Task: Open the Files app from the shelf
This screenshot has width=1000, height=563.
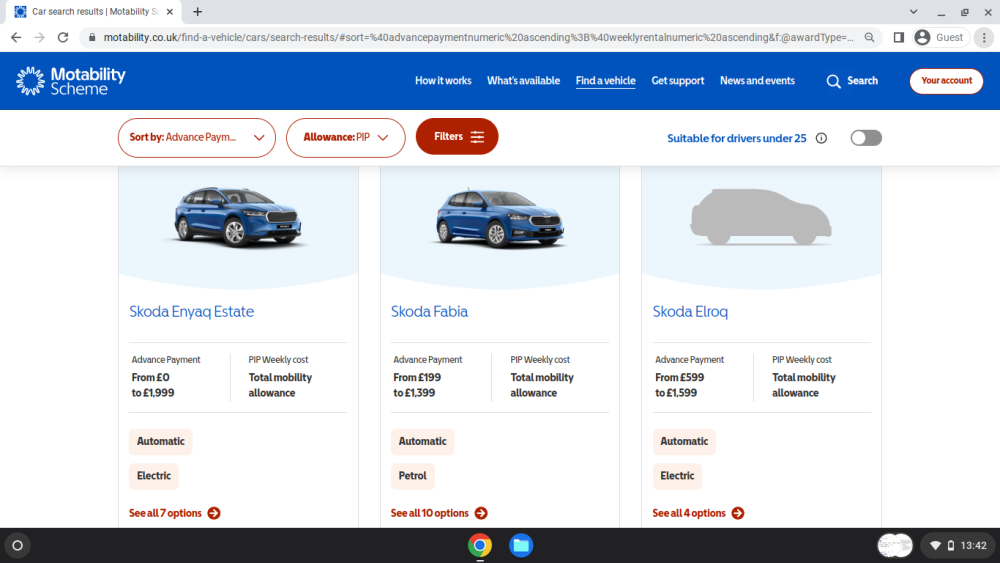Action: point(521,546)
